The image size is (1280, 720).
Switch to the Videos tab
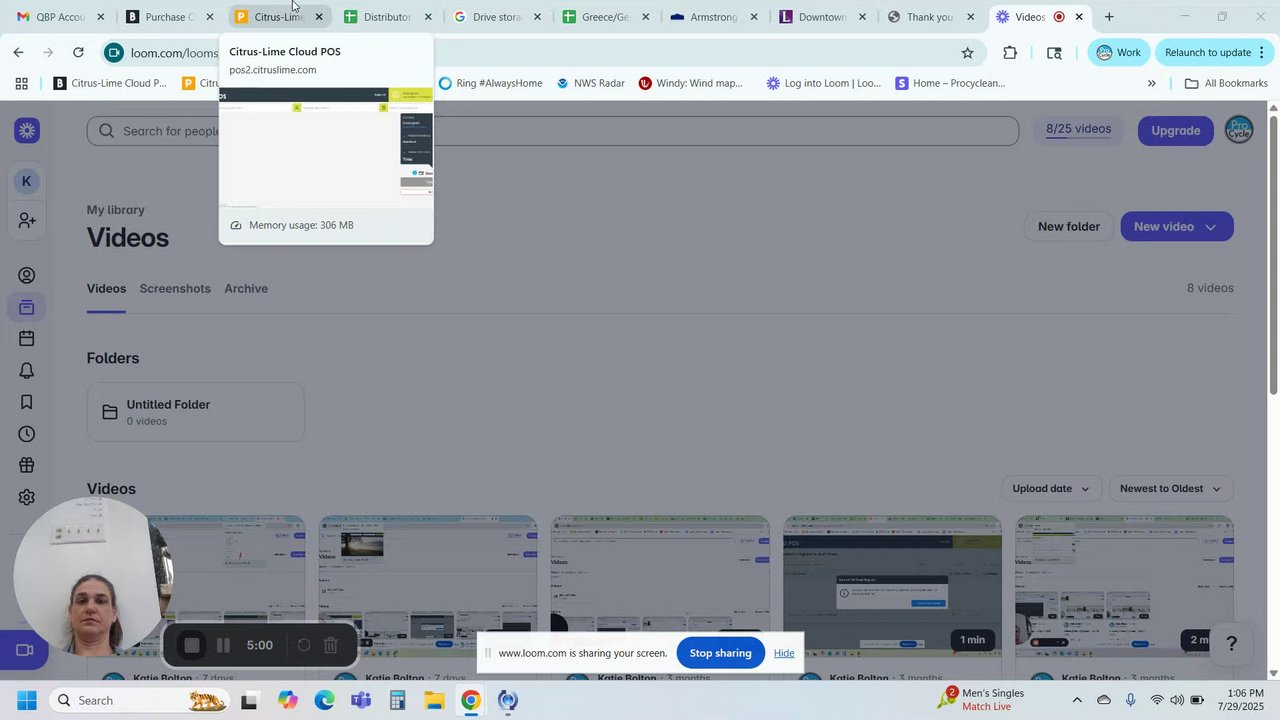click(106, 289)
